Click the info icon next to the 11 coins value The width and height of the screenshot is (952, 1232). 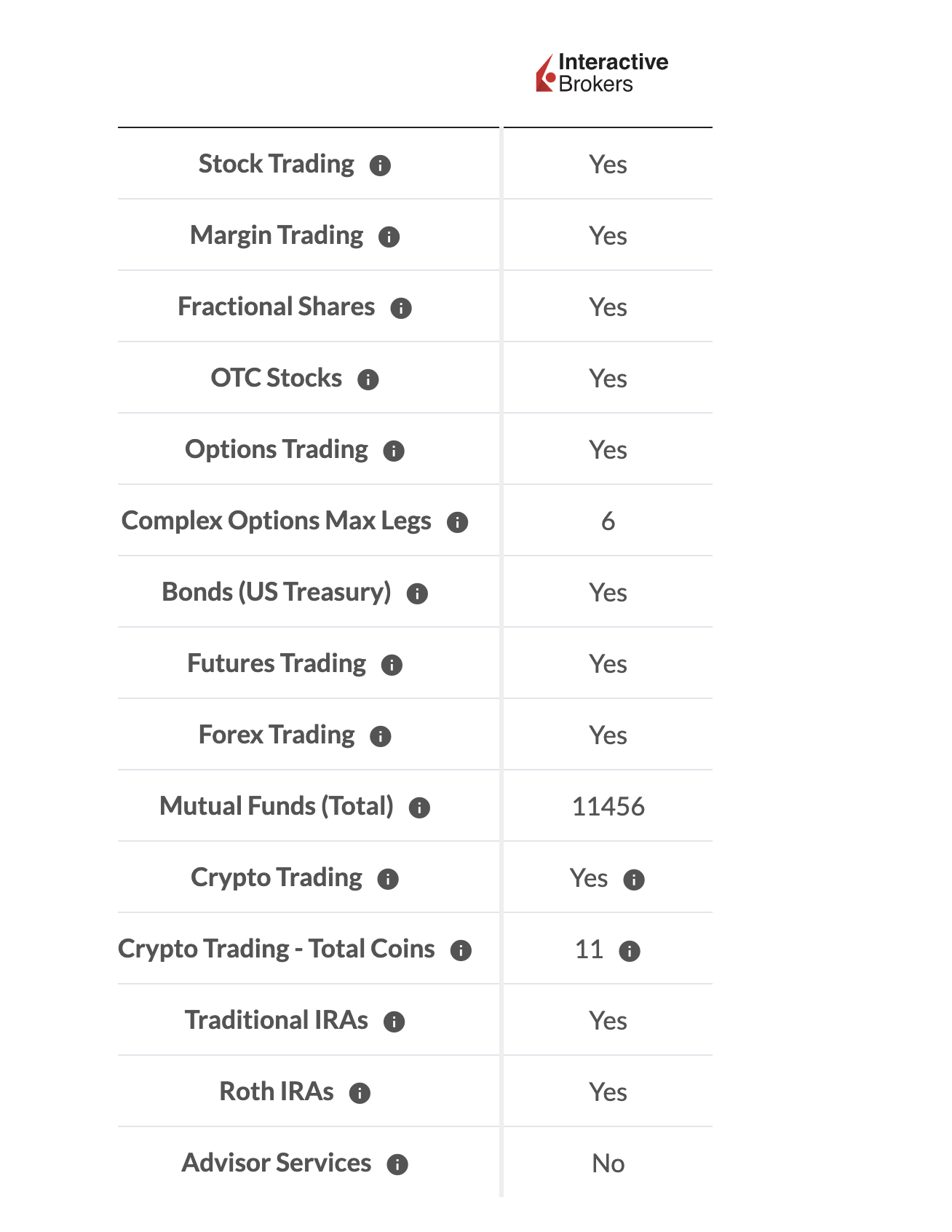630,952
